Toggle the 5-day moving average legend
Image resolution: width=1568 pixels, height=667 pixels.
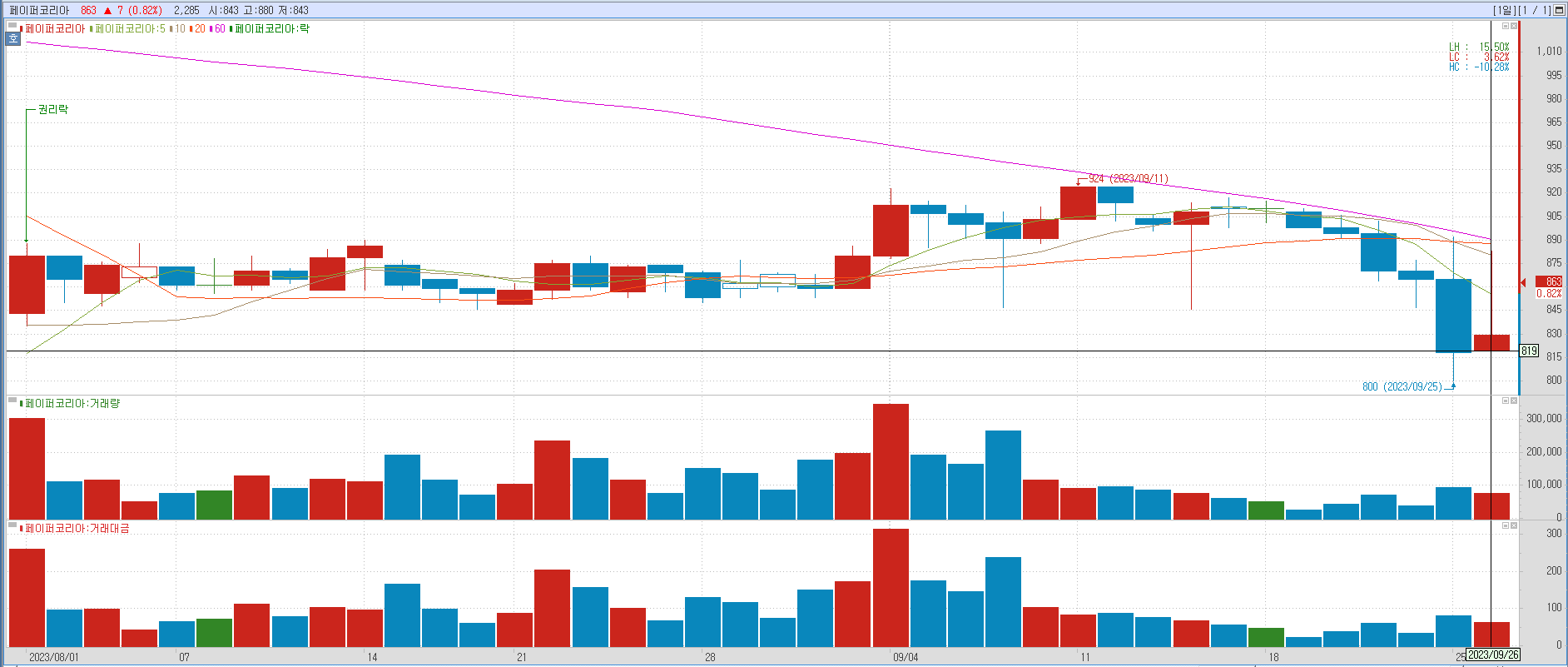coord(130,29)
